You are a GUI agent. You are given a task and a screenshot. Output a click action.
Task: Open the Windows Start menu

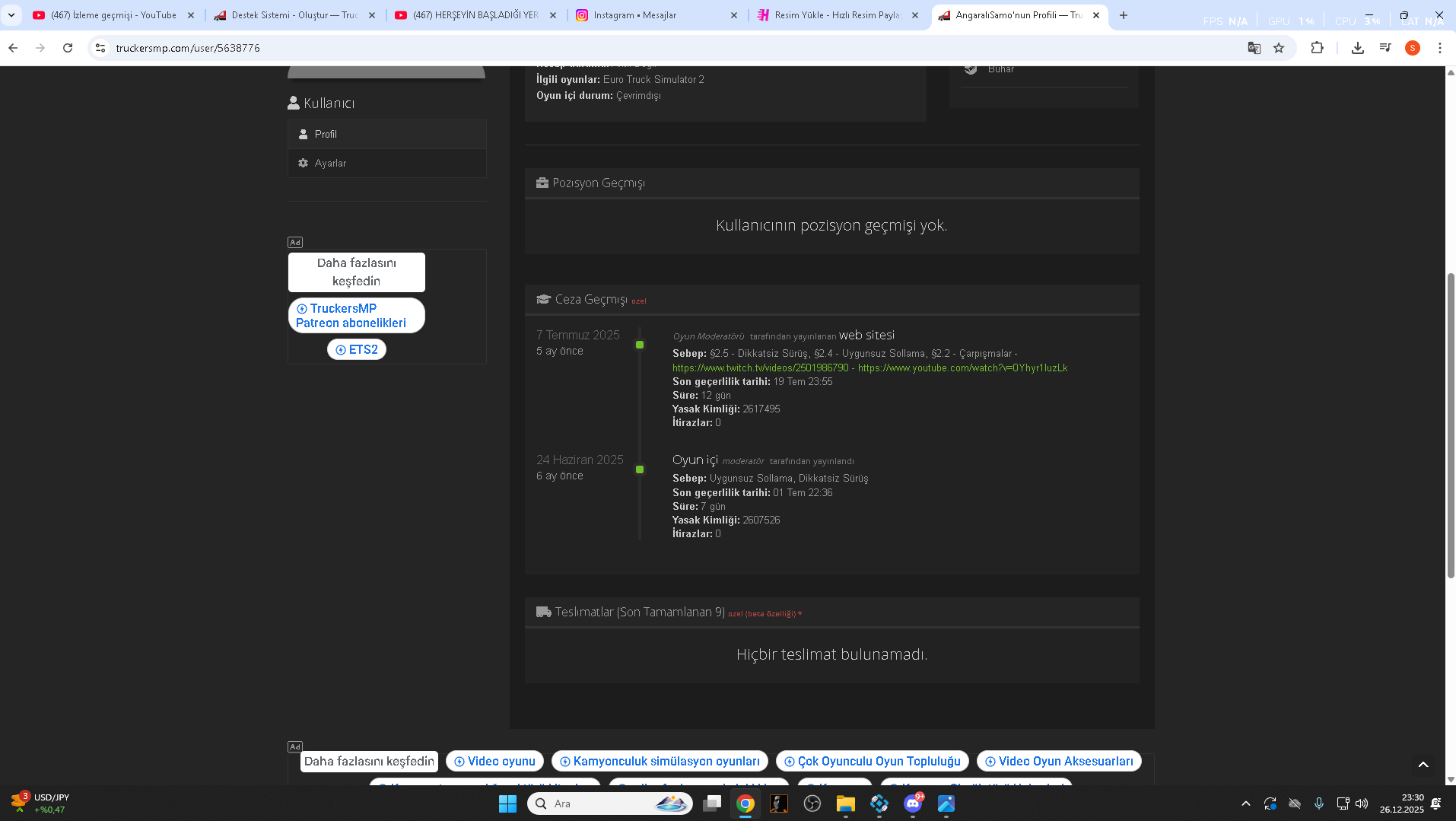click(507, 803)
